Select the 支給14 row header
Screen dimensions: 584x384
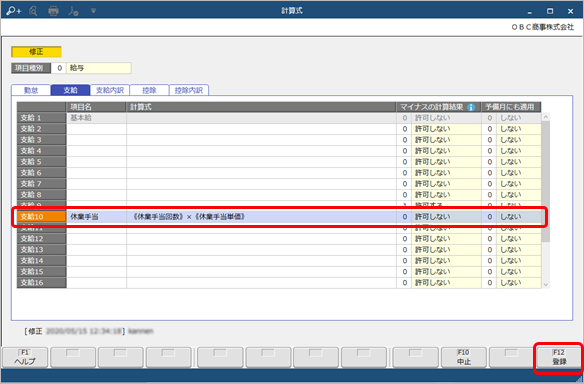click(x=41, y=261)
